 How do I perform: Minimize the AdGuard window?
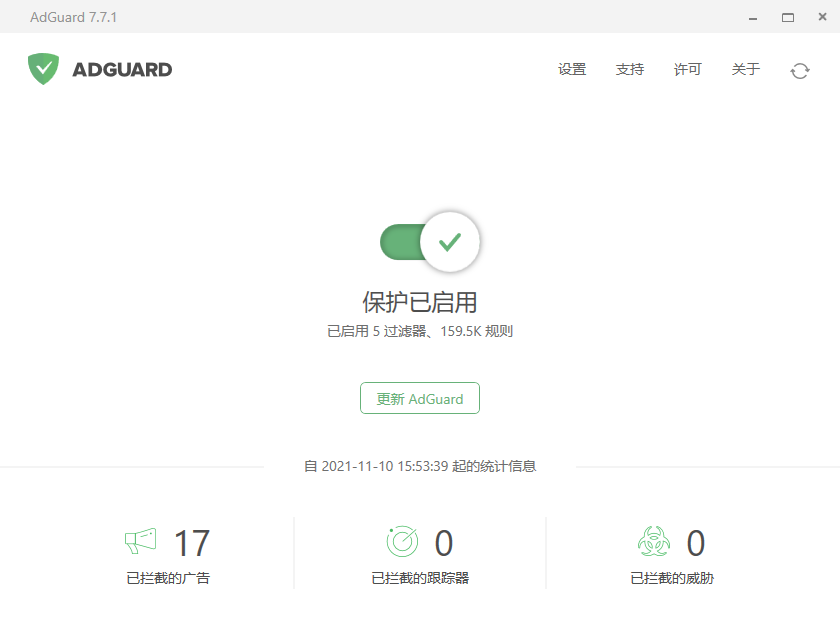[751, 17]
